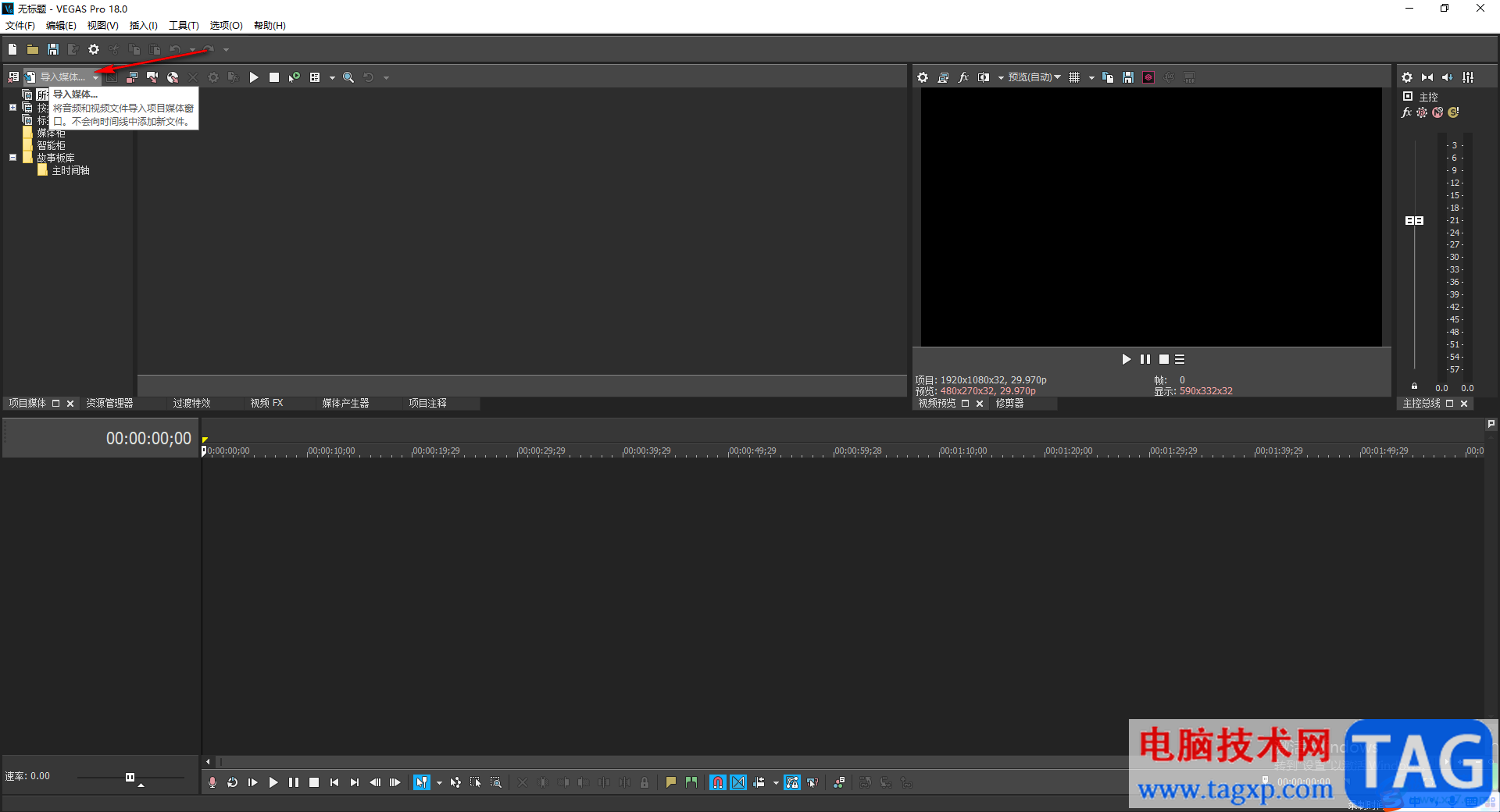Image resolution: width=1500 pixels, height=812 pixels.
Task: Open the 预览(自动) quality dropdown
Action: coord(1034,77)
